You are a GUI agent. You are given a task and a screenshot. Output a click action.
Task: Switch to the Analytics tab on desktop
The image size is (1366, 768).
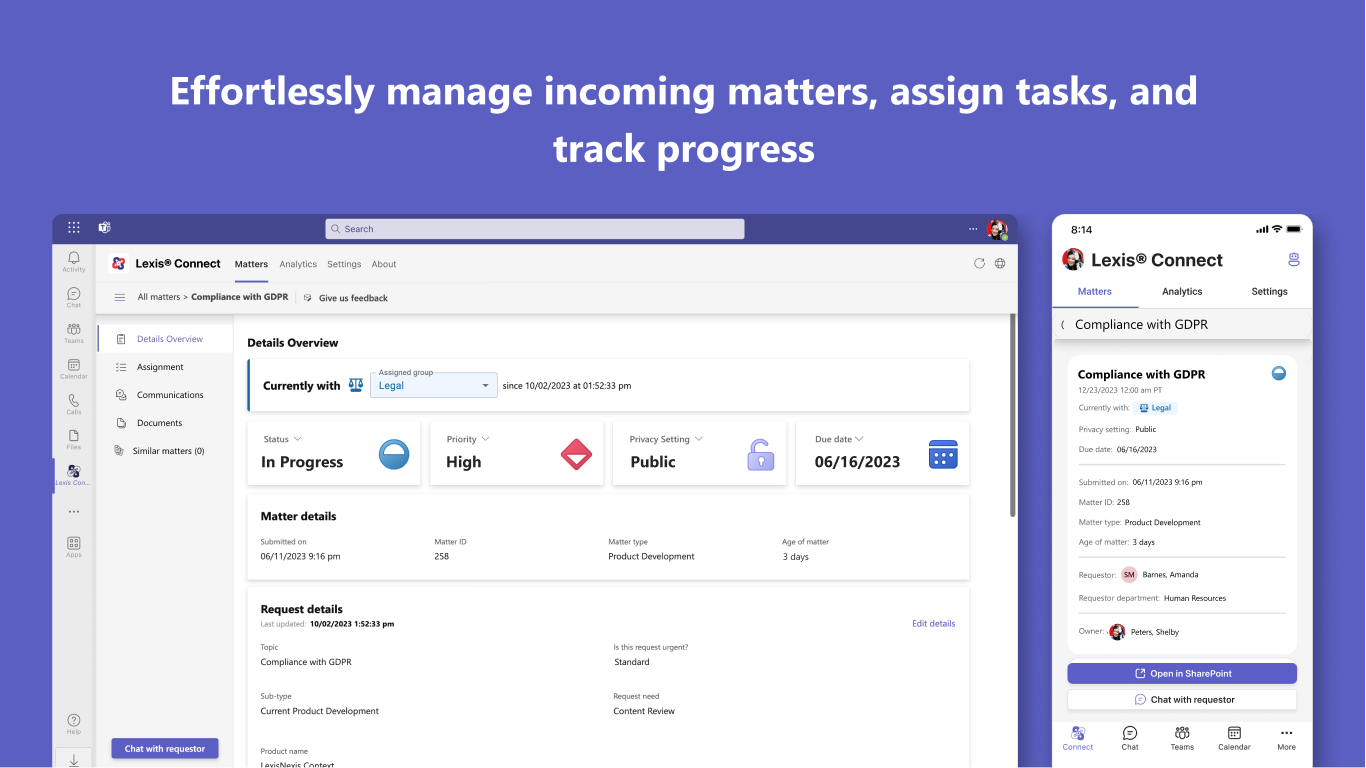point(298,264)
